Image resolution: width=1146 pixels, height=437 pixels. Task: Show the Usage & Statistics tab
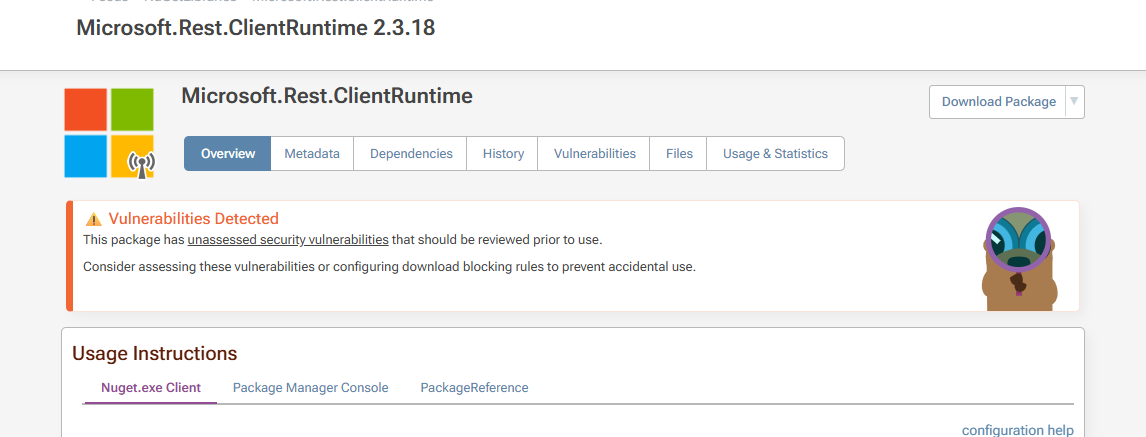775,154
